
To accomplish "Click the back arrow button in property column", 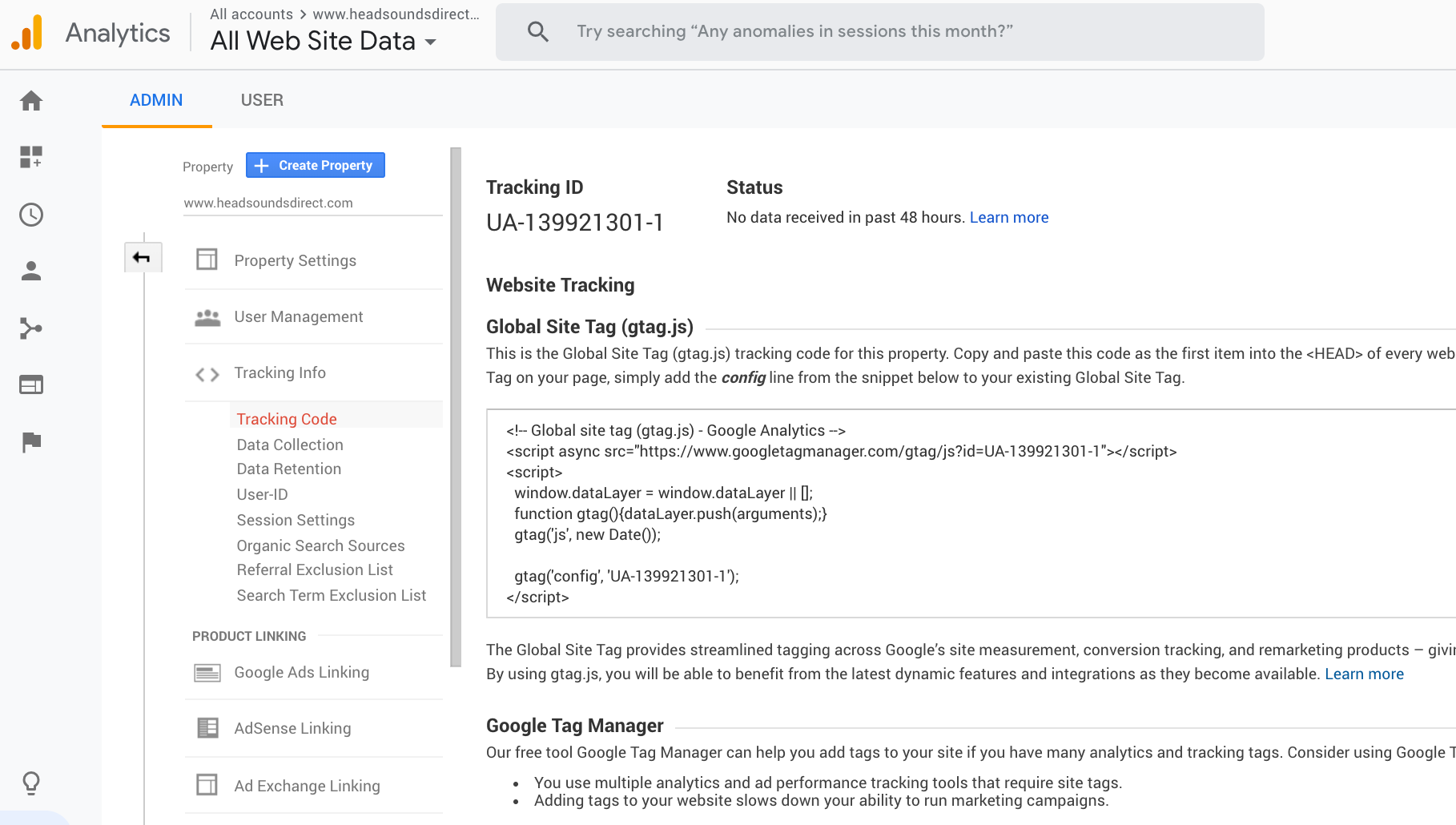I will tap(143, 258).
